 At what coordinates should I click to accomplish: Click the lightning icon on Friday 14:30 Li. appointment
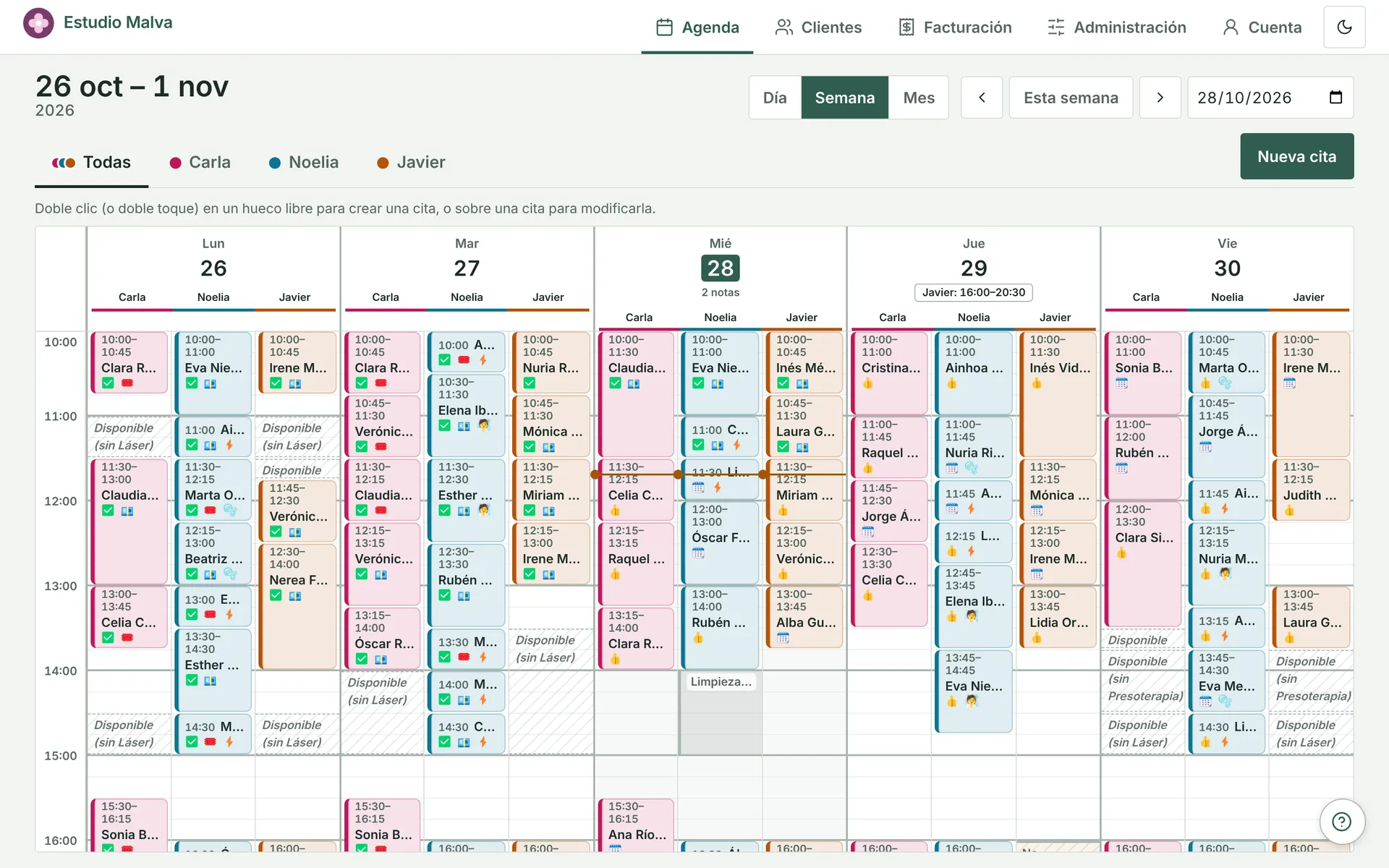(1225, 742)
